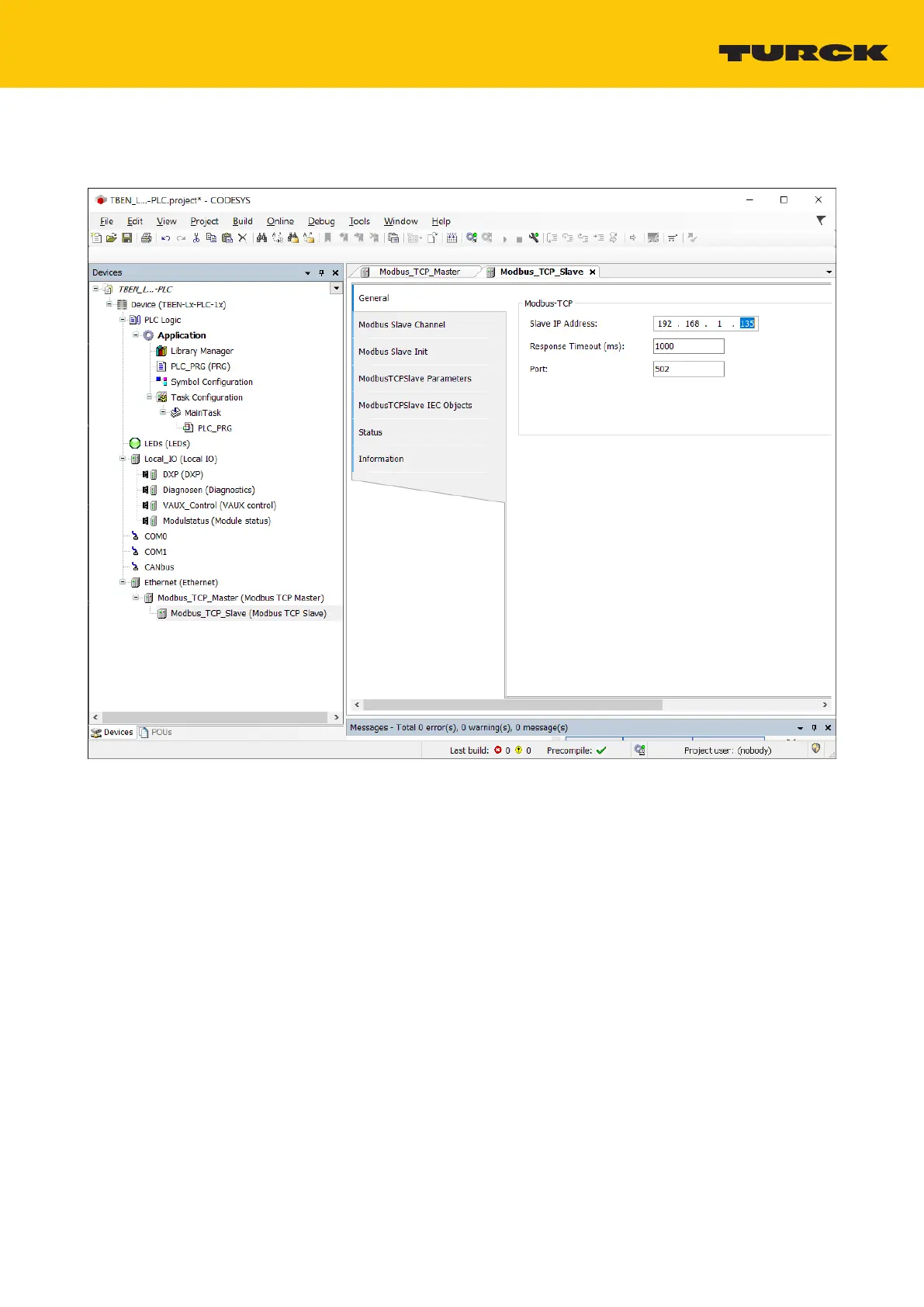Click the green LEDs circle icon

[135, 443]
